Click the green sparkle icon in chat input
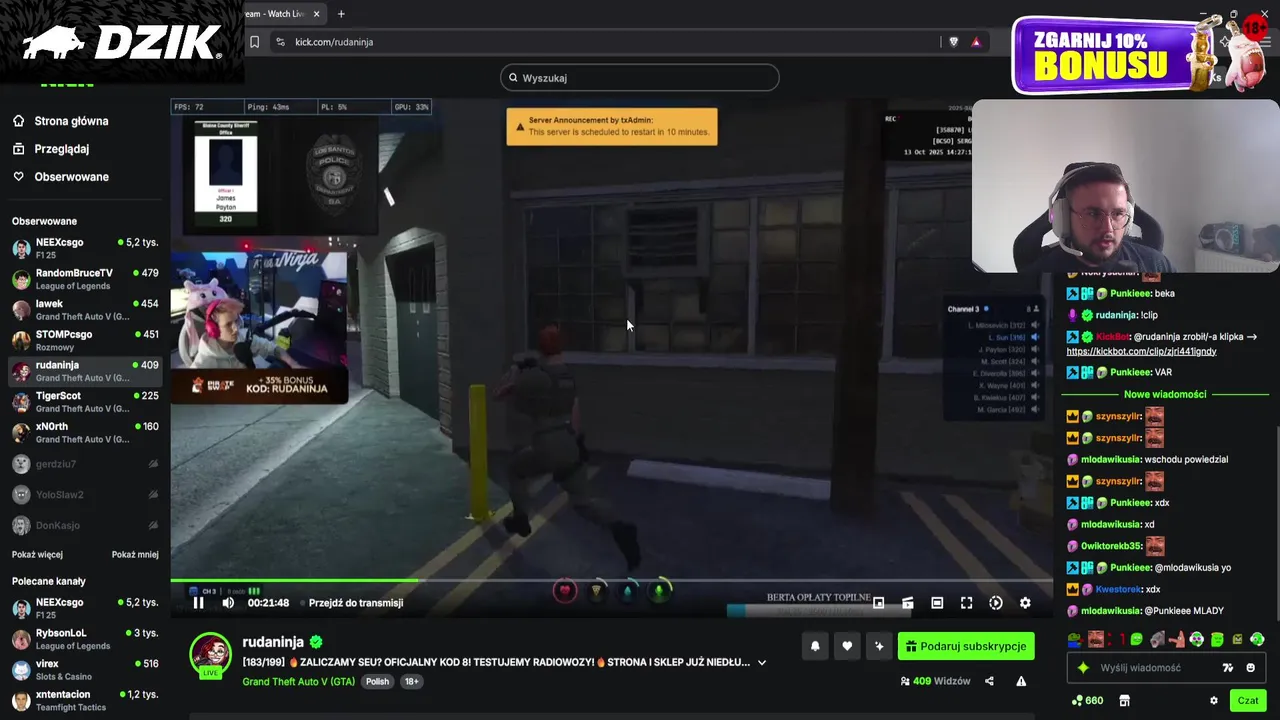The image size is (1280, 720). tap(1083, 668)
